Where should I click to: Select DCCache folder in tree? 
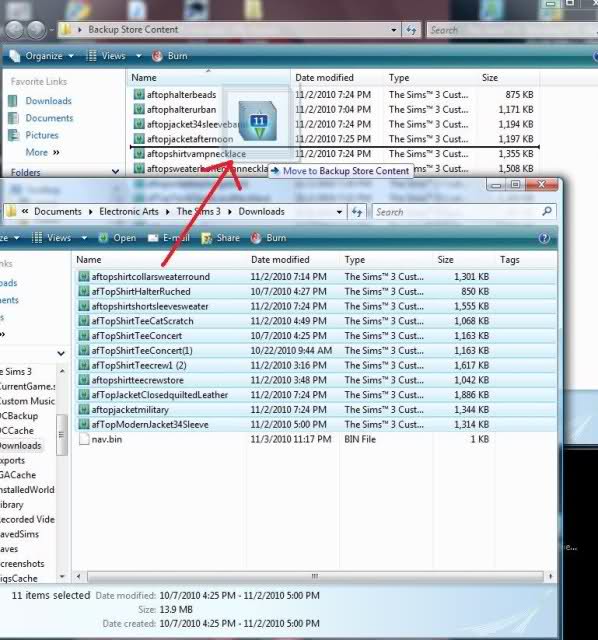click(17, 431)
